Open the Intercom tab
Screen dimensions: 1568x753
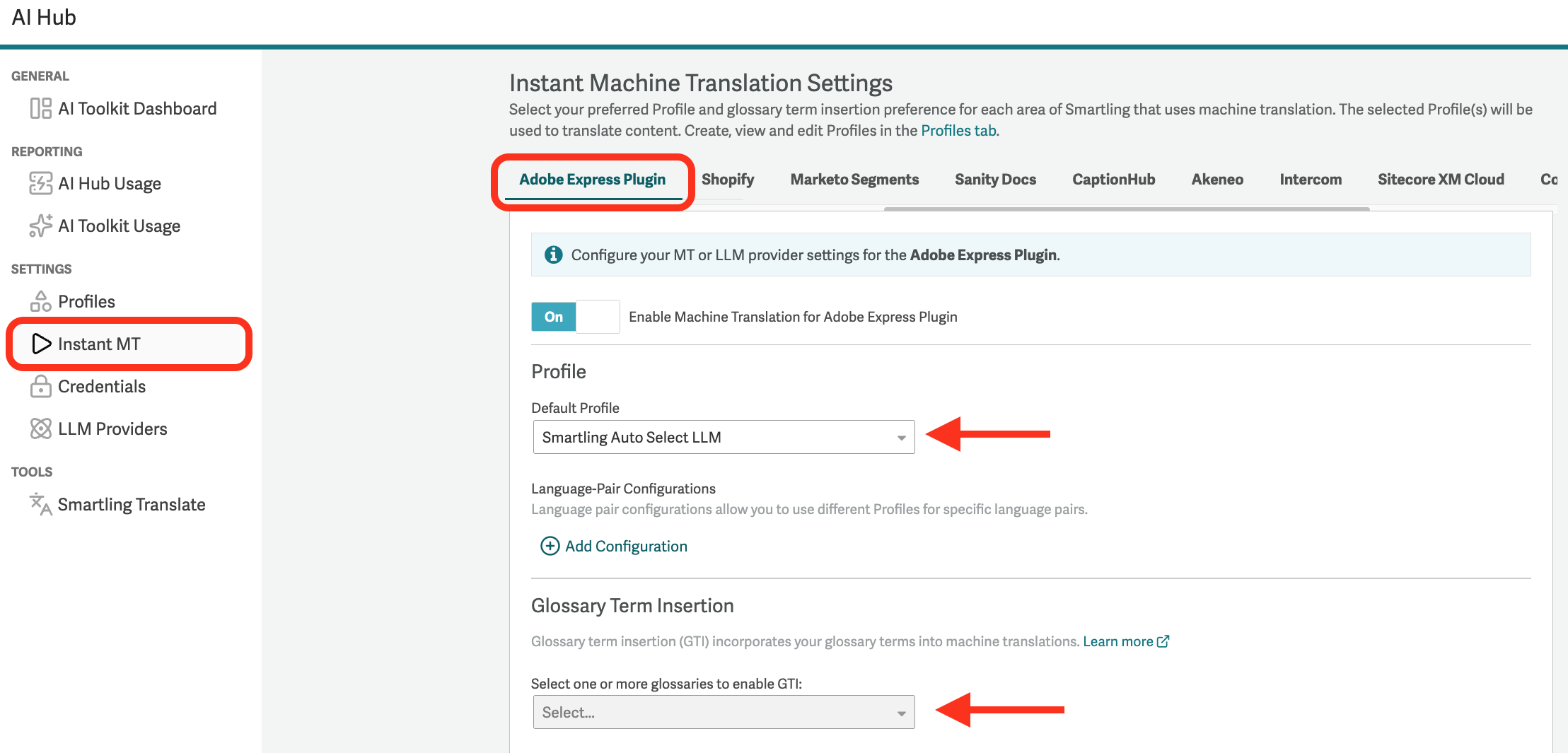1311,180
